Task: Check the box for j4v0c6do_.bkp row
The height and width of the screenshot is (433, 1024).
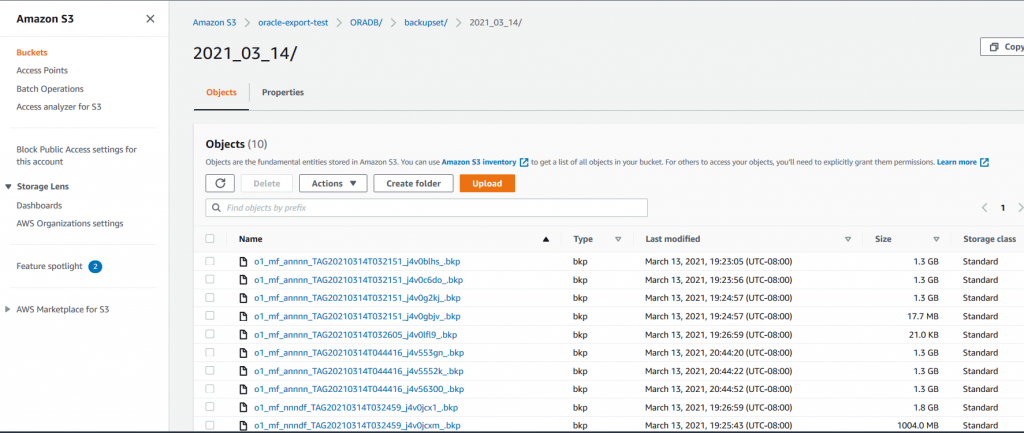Action: (210, 280)
